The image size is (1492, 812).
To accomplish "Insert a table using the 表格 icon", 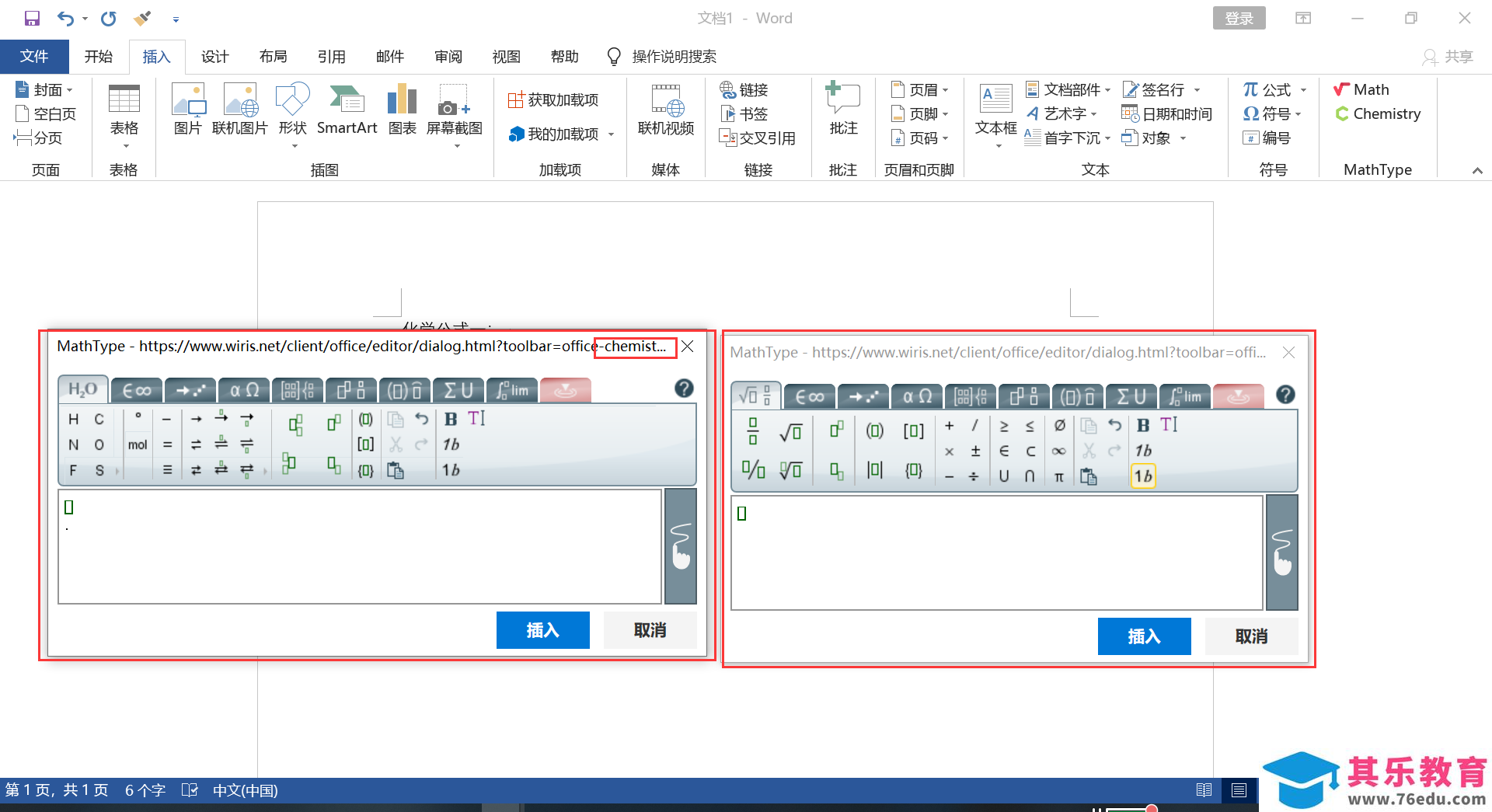I will tap(124, 117).
